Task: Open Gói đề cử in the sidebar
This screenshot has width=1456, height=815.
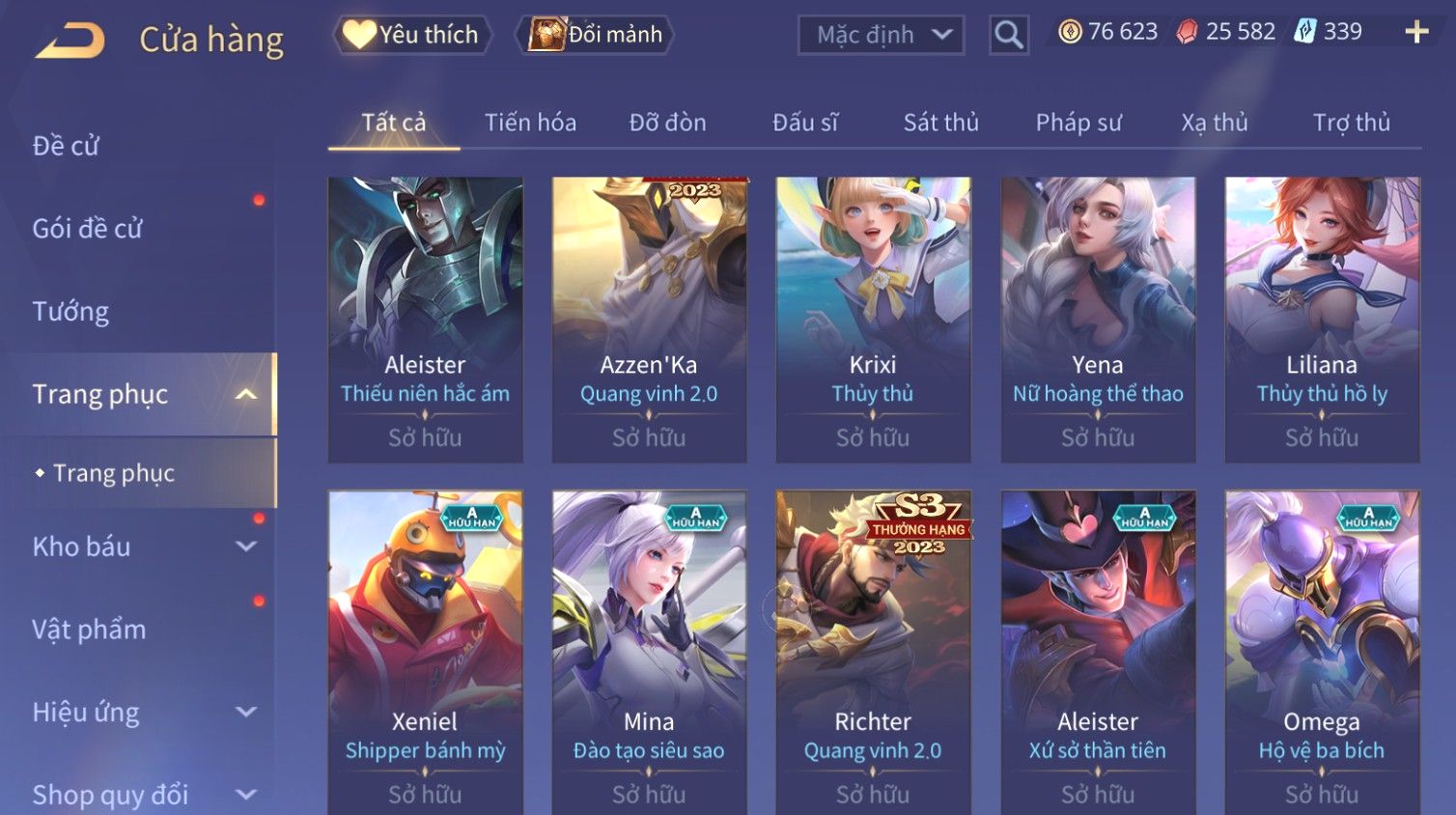Action: click(x=87, y=229)
